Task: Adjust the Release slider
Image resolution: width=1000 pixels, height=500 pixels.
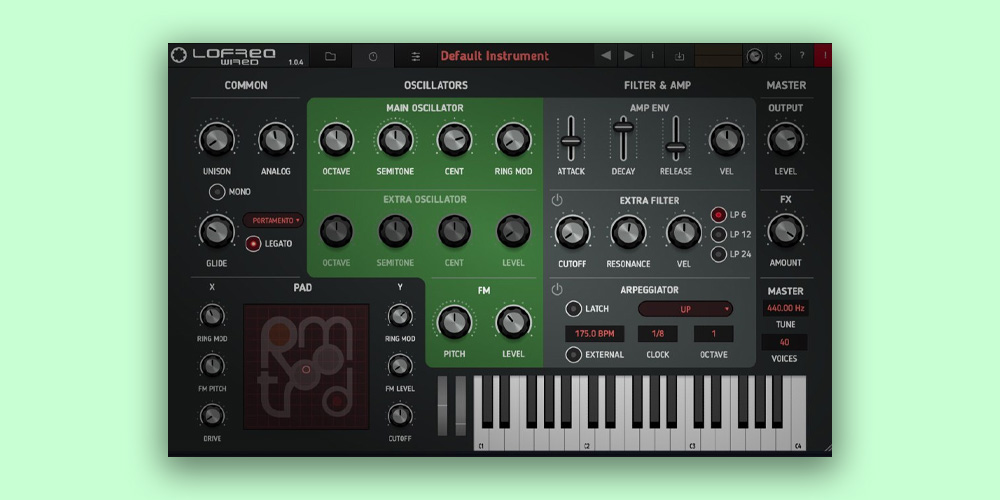Action: click(x=675, y=147)
